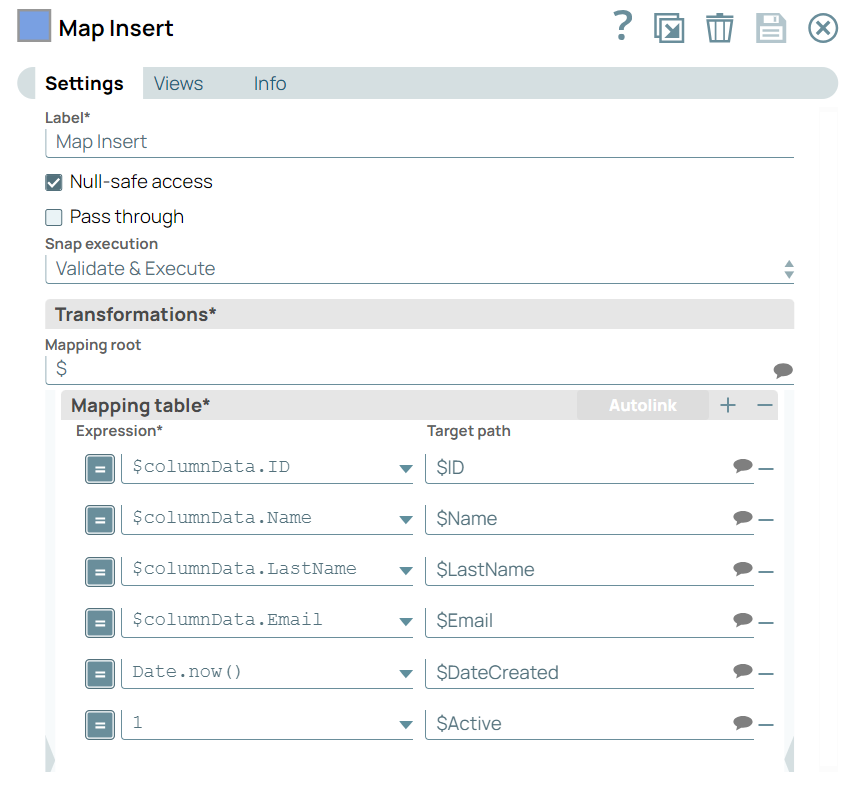Click into the Label input field

420,142
